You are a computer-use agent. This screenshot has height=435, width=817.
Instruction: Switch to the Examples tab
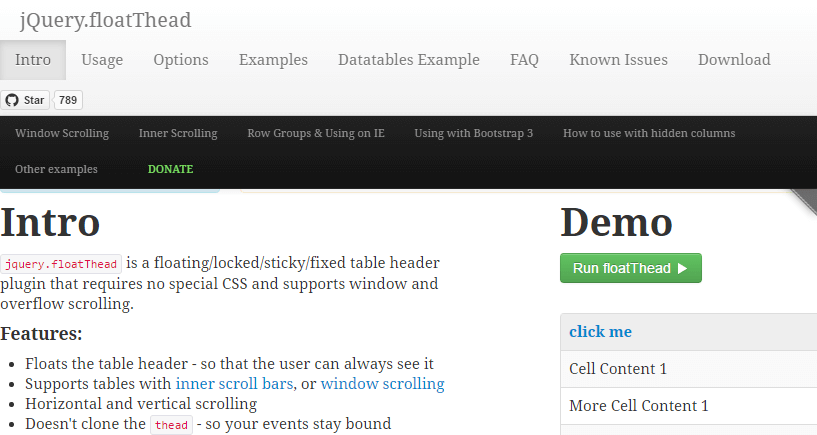pos(273,60)
